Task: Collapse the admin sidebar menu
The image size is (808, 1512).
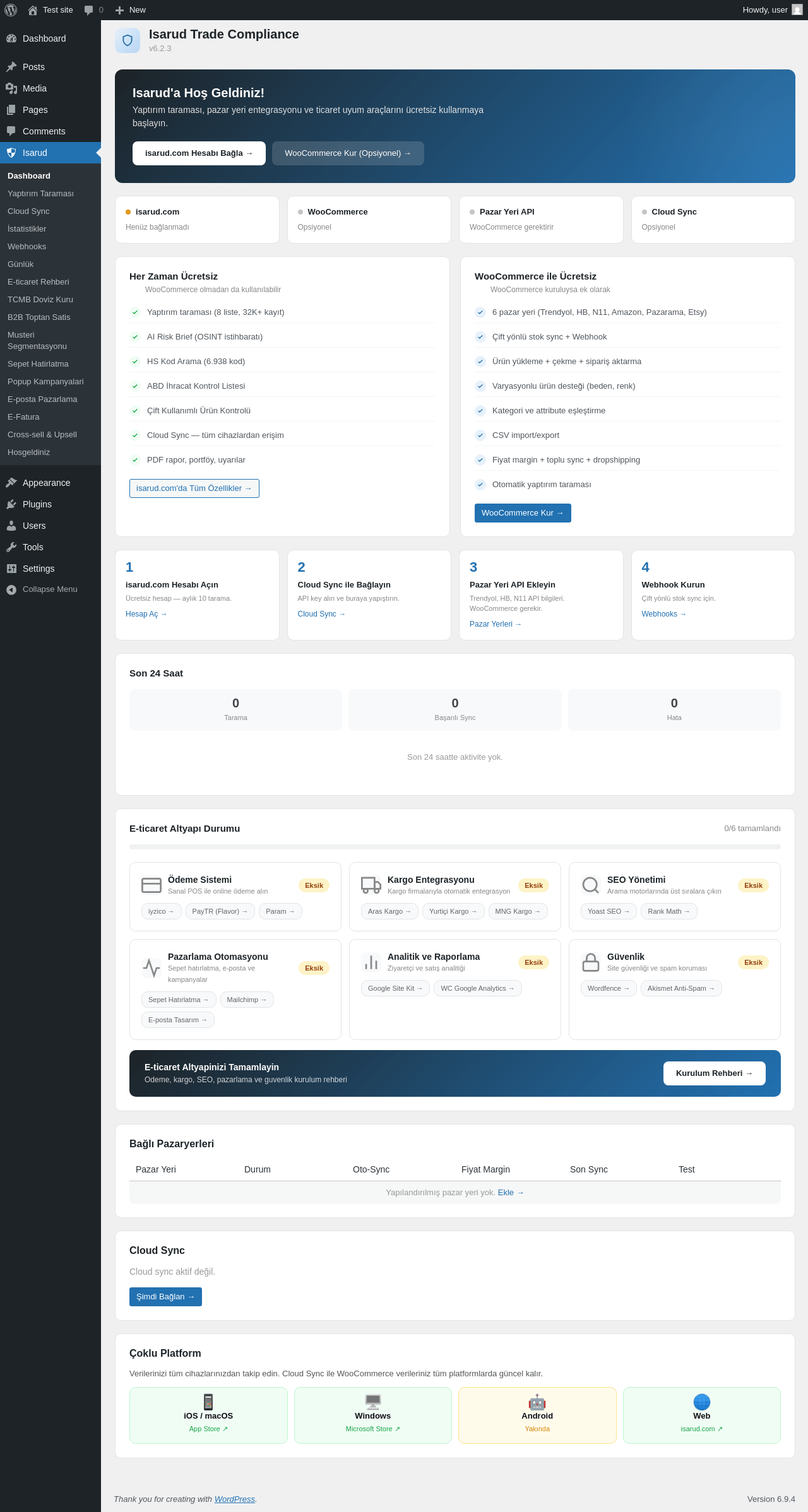Action: pos(50,589)
